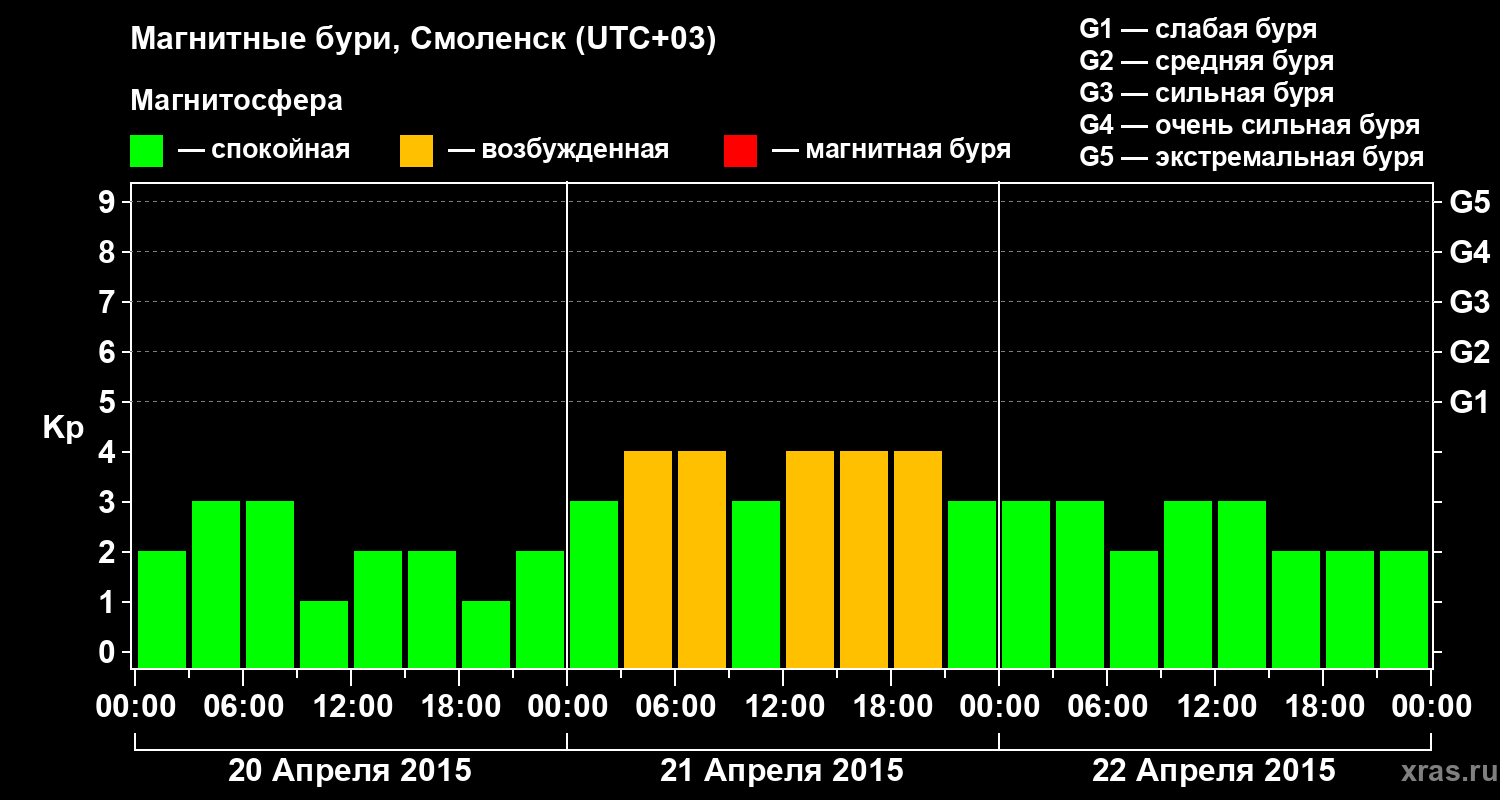The height and width of the screenshot is (800, 1500).
Task: Click the 21 April 21:00–00:00 green bar
Action: [972, 584]
